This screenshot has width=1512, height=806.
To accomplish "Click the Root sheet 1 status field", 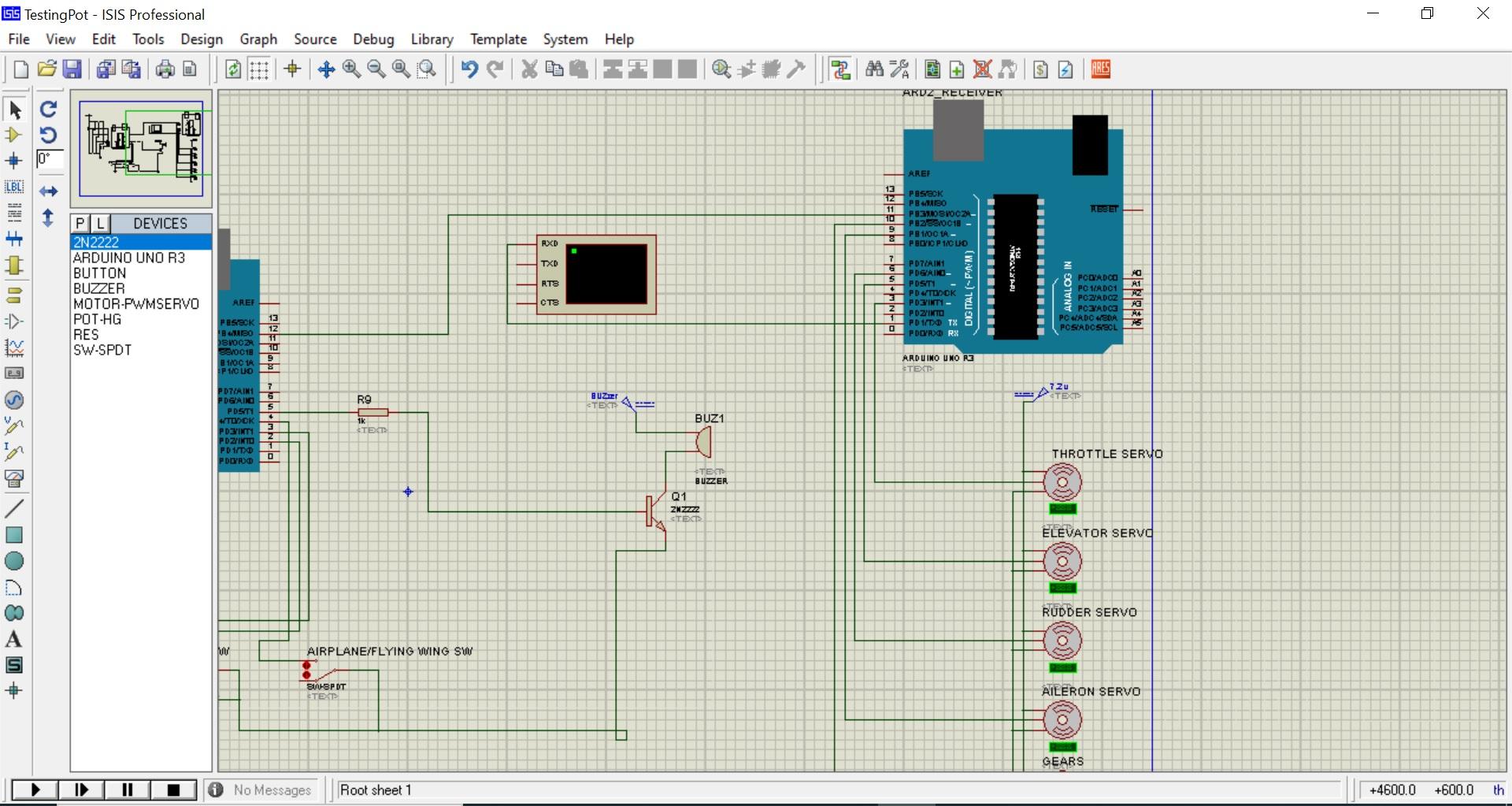I will (839, 789).
